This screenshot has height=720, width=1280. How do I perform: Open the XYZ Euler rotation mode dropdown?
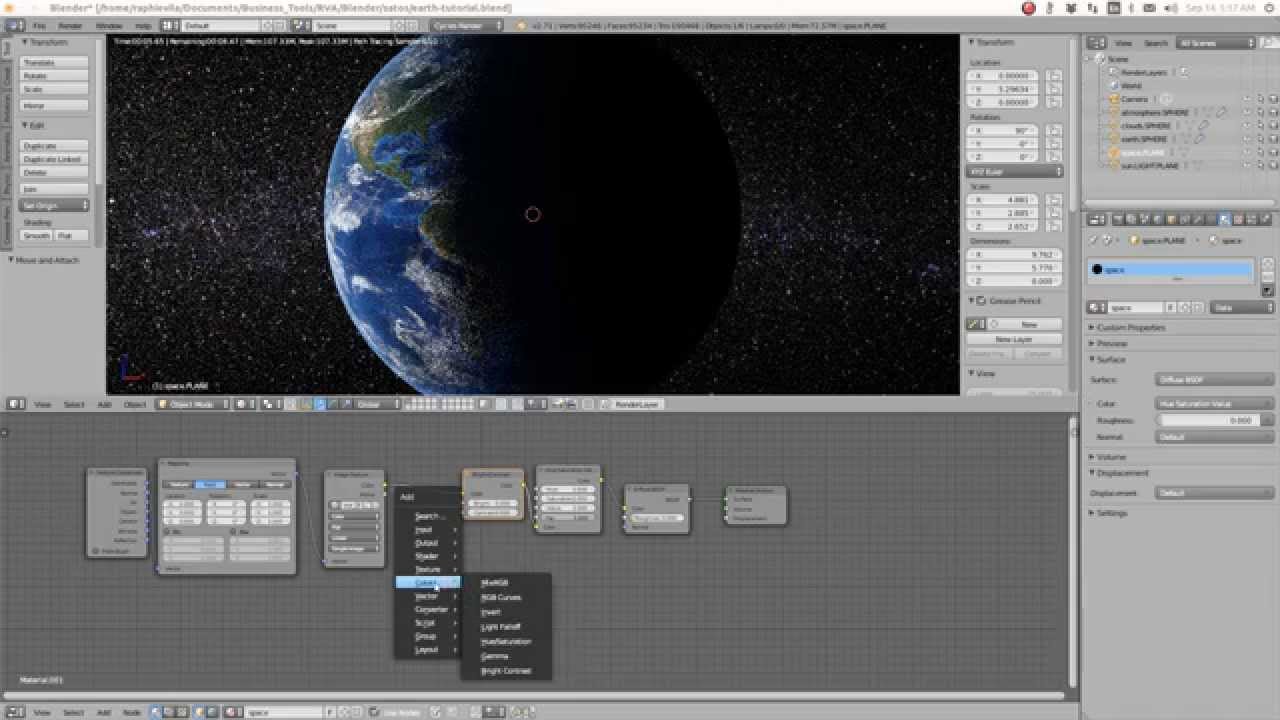(1014, 172)
